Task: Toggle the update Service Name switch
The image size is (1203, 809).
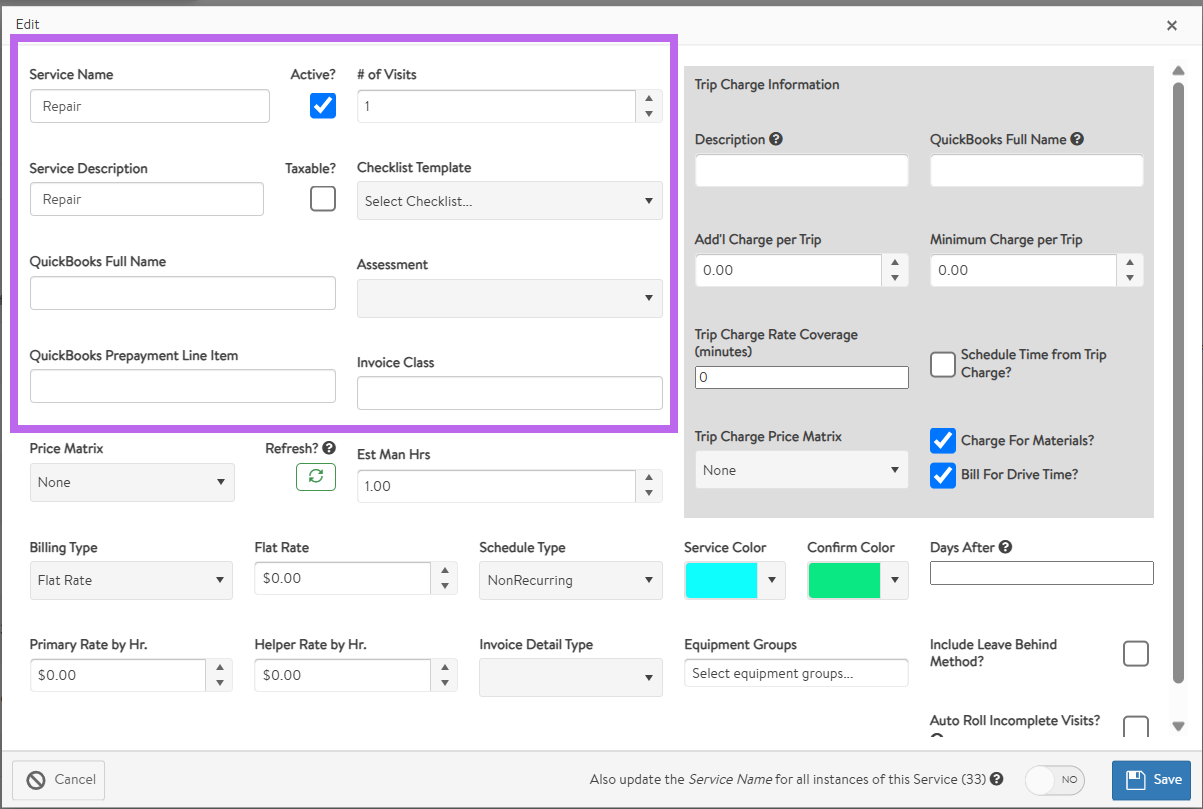Action: 1055,779
